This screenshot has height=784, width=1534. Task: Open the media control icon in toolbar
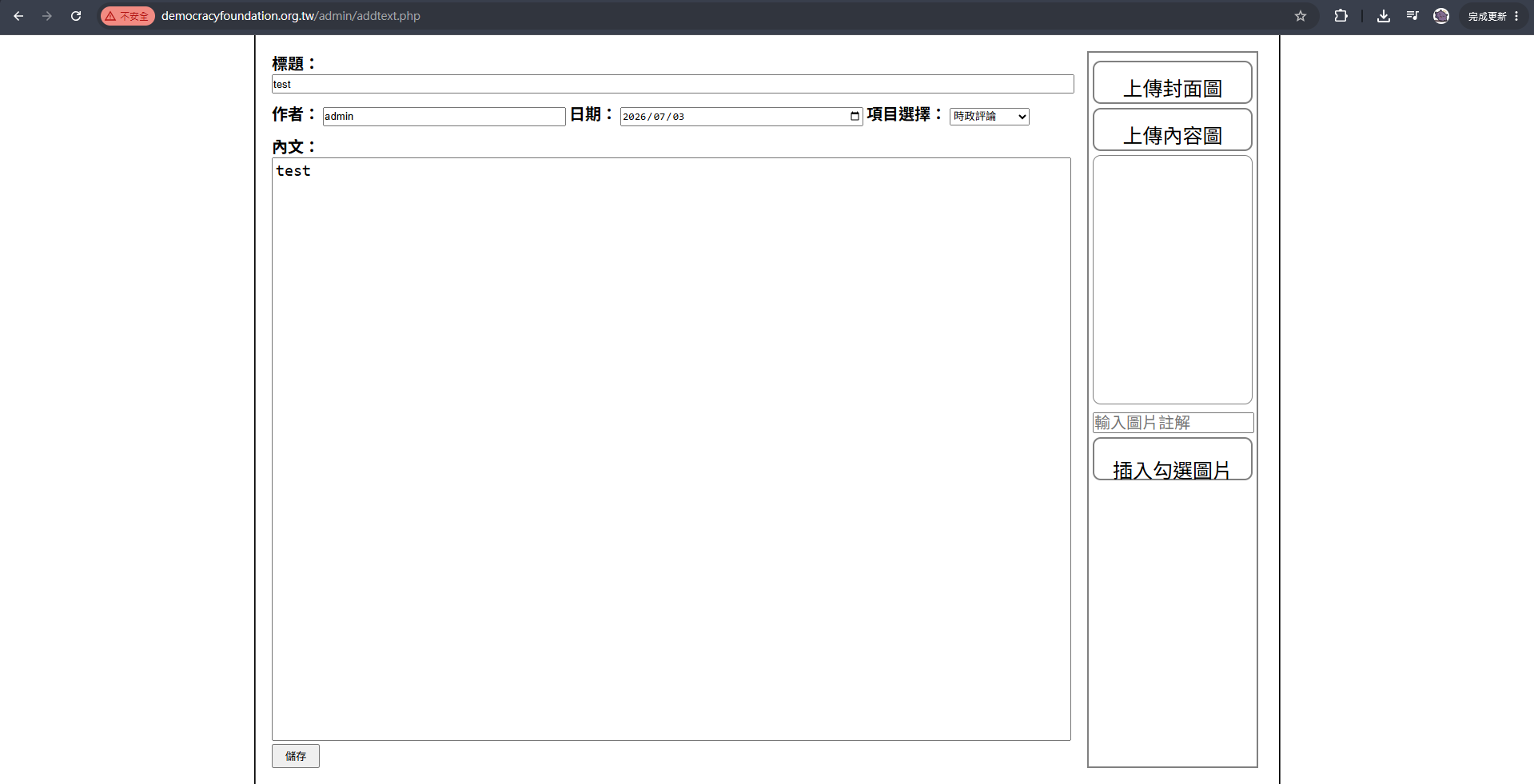click(x=1412, y=16)
